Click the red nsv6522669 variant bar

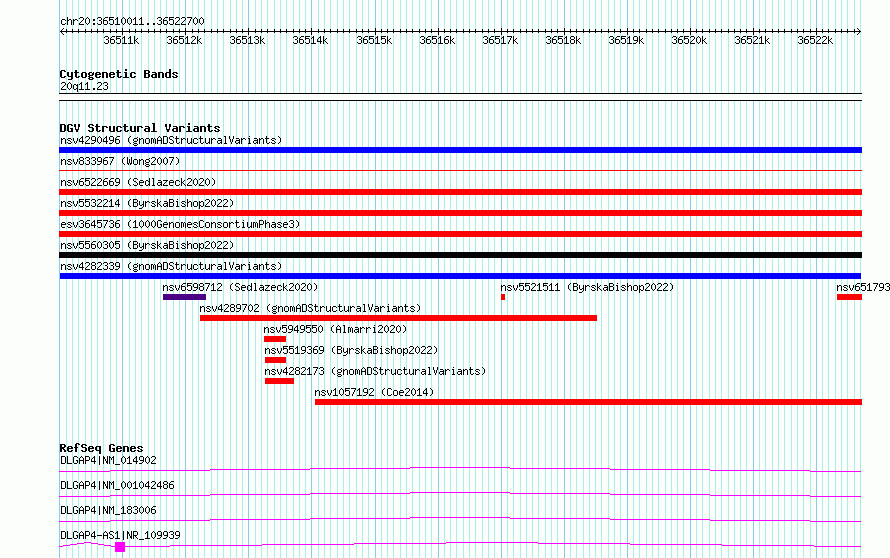click(460, 192)
